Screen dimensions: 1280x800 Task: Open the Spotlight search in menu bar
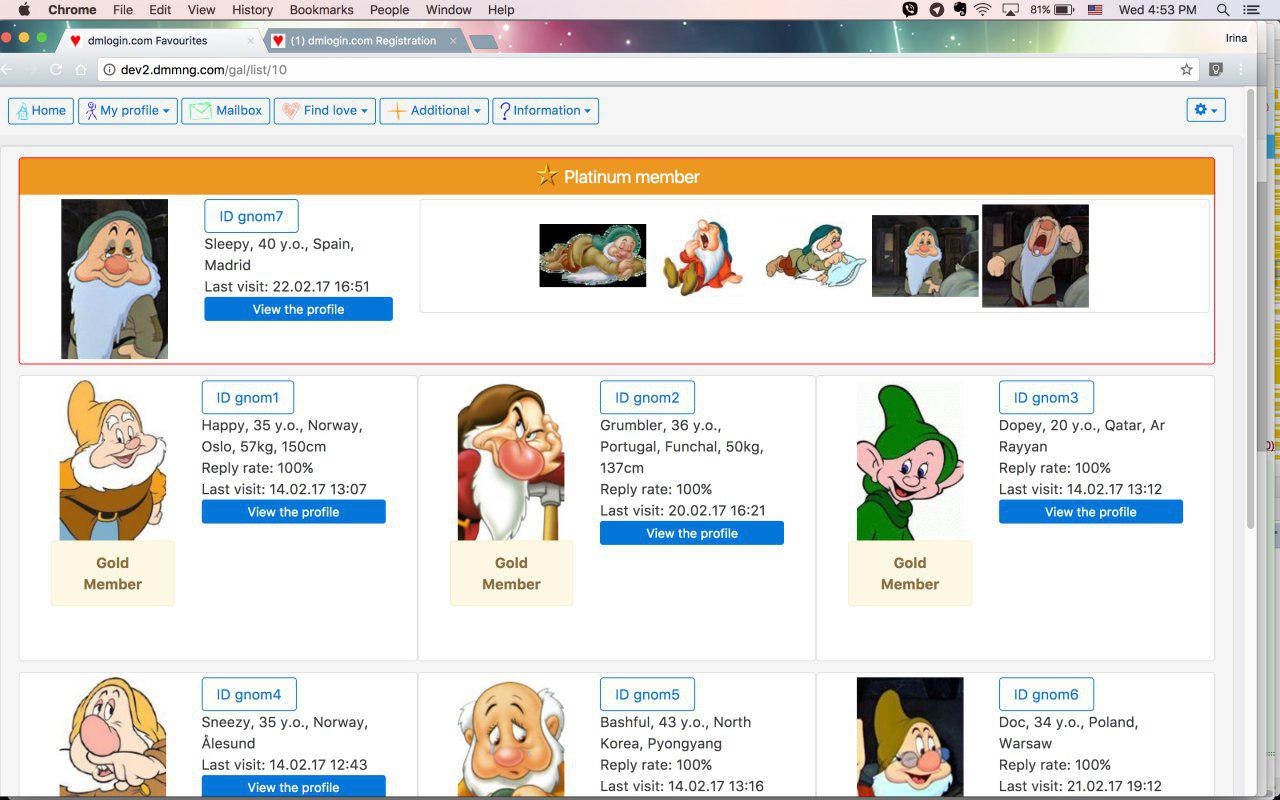click(1223, 10)
